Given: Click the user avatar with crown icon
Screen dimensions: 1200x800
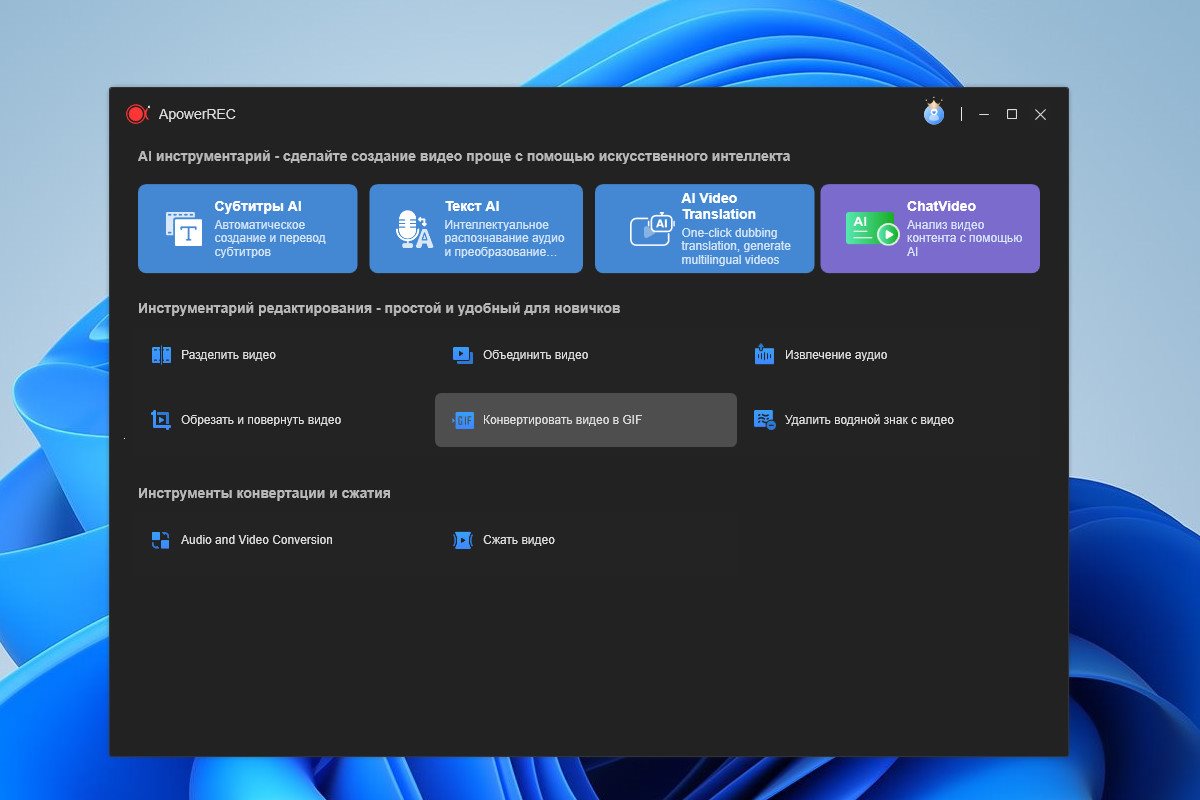Looking at the screenshot, I should coord(933,112).
